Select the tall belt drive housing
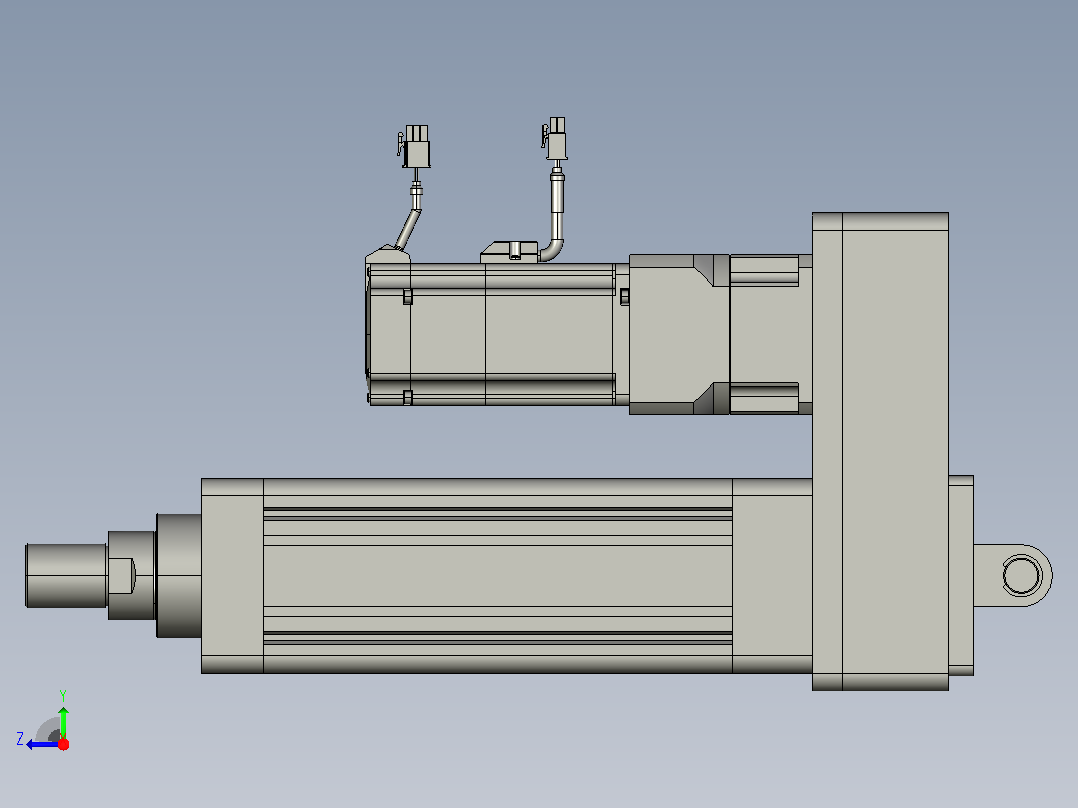 [x=880, y=451]
